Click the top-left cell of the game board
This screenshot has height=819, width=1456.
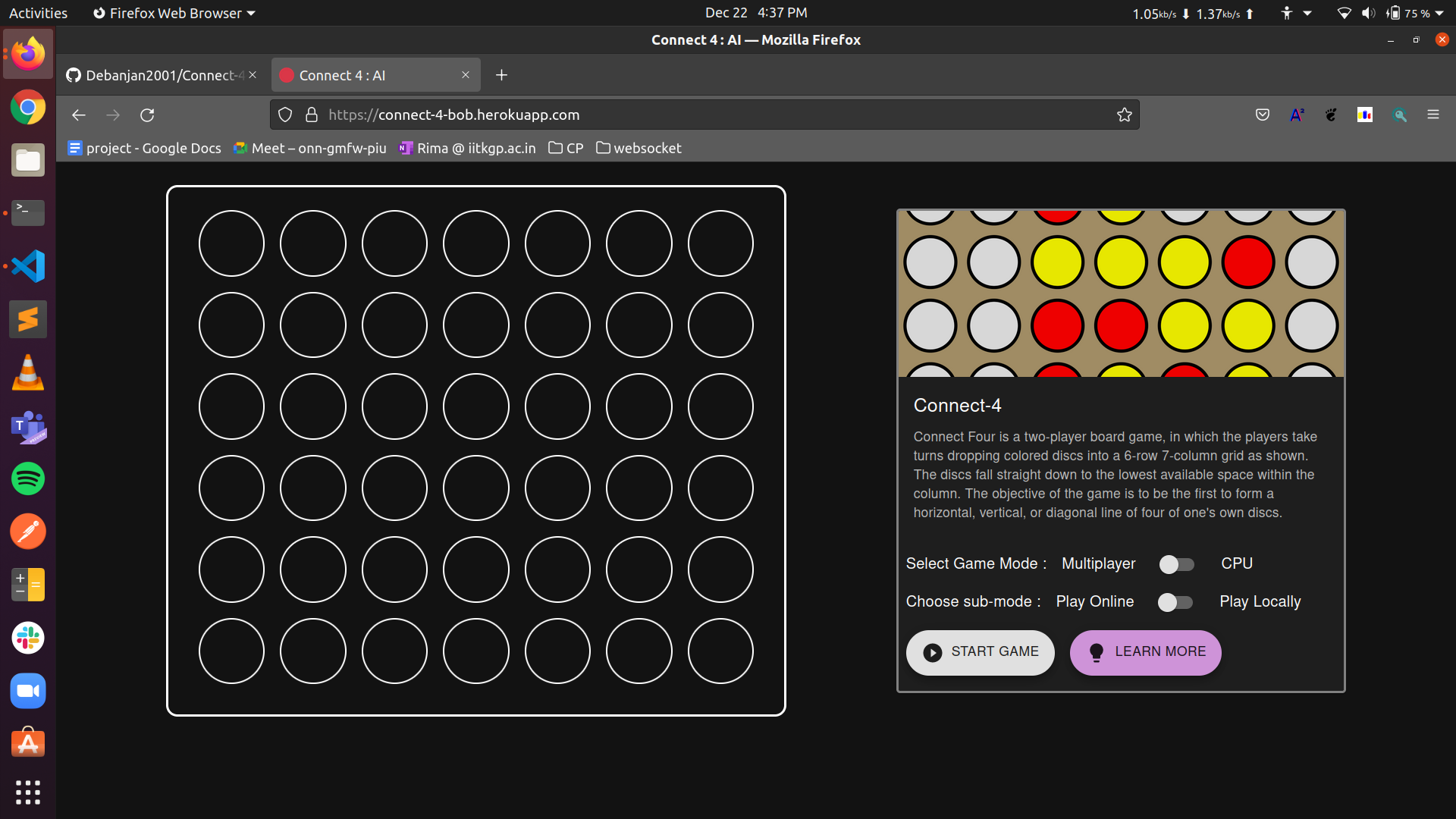click(231, 243)
